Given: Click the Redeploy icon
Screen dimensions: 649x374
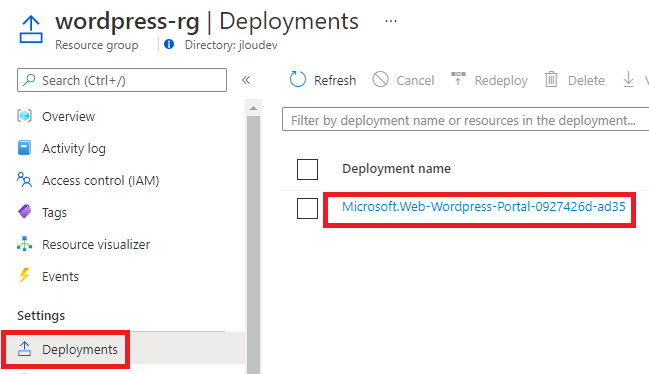Looking at the screenshot, I should pyautogui.click(x=458, y=79).
